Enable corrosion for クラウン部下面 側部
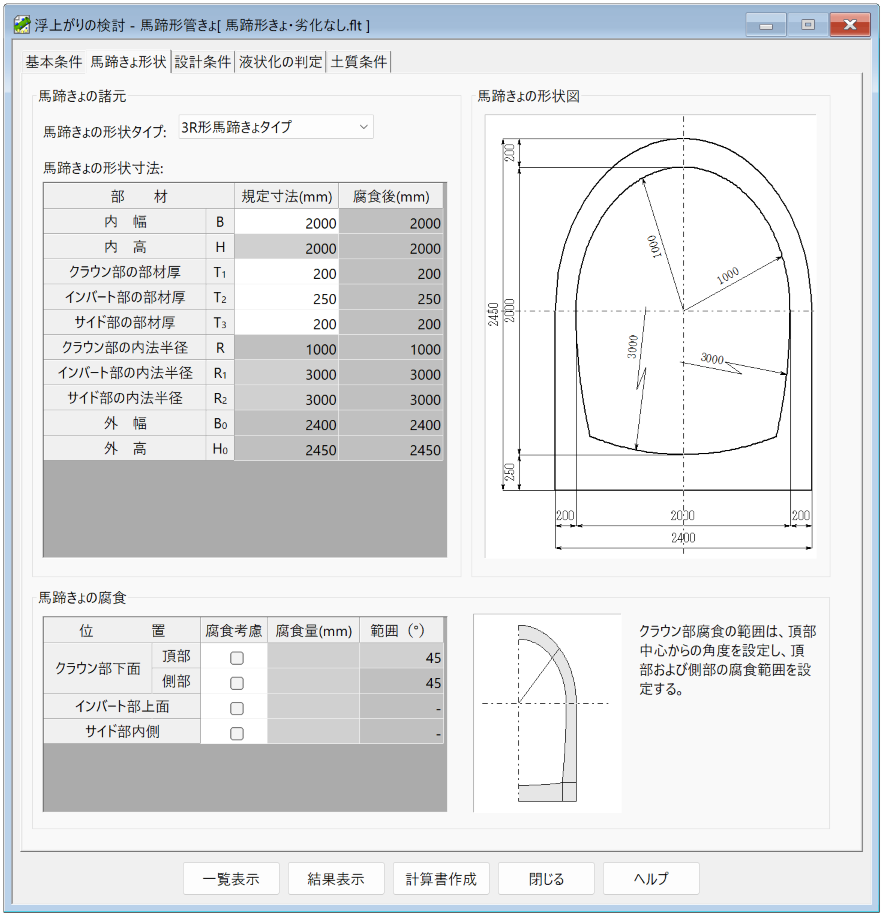The image size is (882, 915). (236, 683)
